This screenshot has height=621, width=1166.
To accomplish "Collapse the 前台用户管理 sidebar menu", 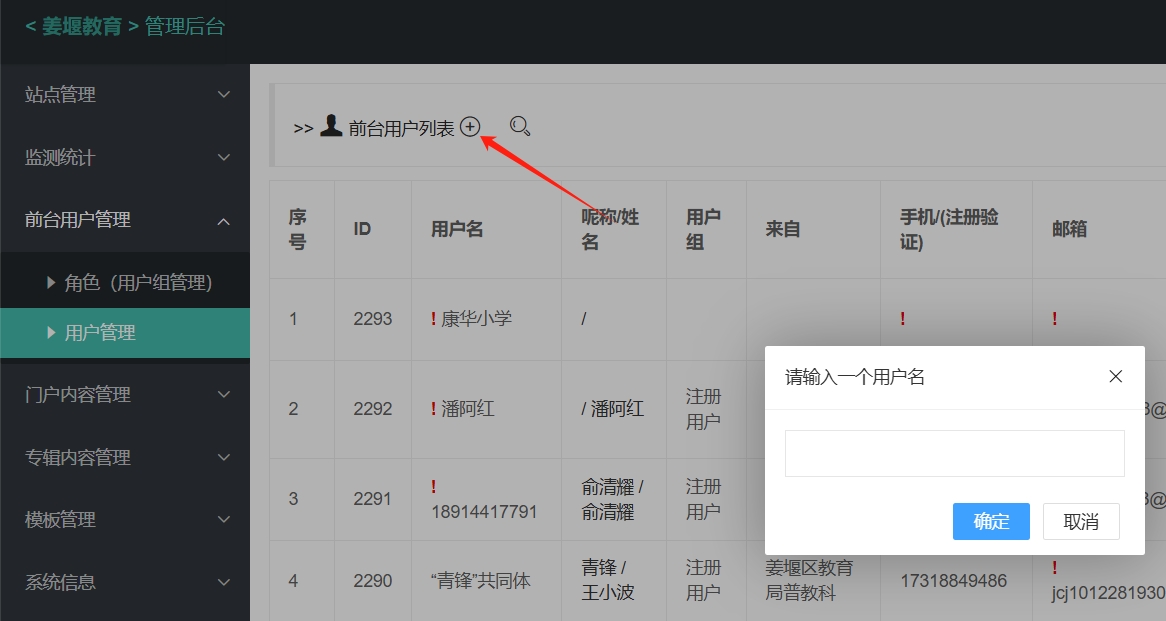I will [125, 220].
